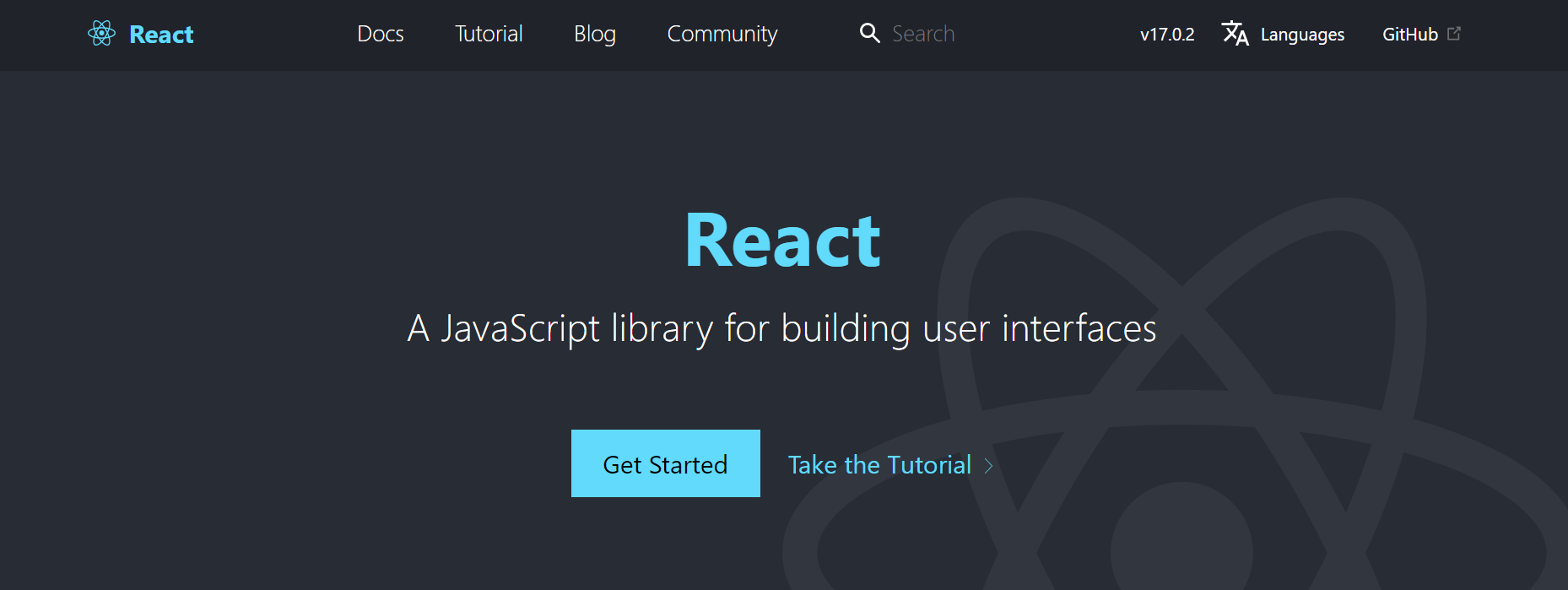Image resolution: width=1568 pixels, height=590 pixels.
Task: Click the chevron after Take the Tutorial
Action: [988, 465]
